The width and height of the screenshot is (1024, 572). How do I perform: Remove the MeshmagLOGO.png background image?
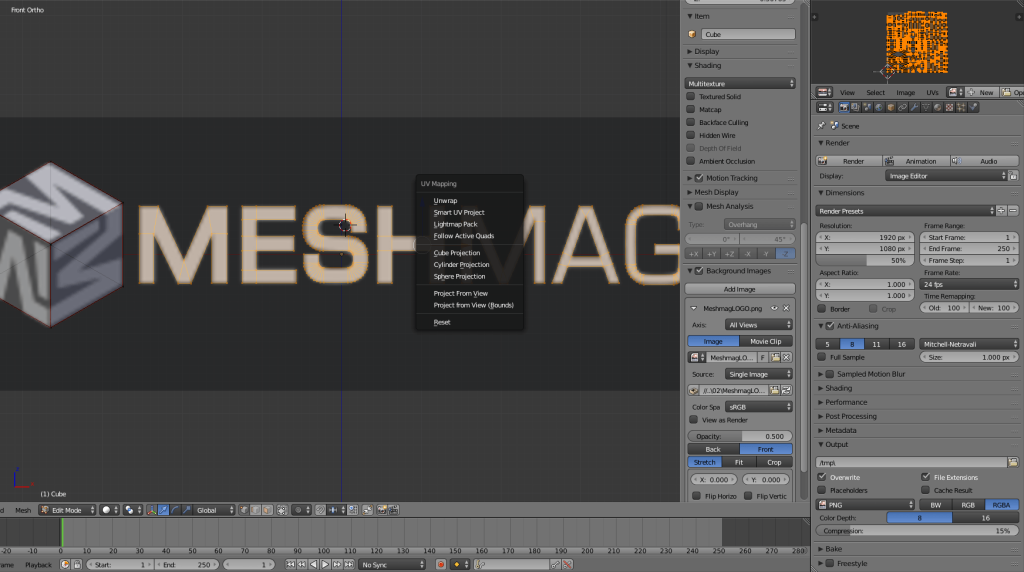(x=786, y=308)
